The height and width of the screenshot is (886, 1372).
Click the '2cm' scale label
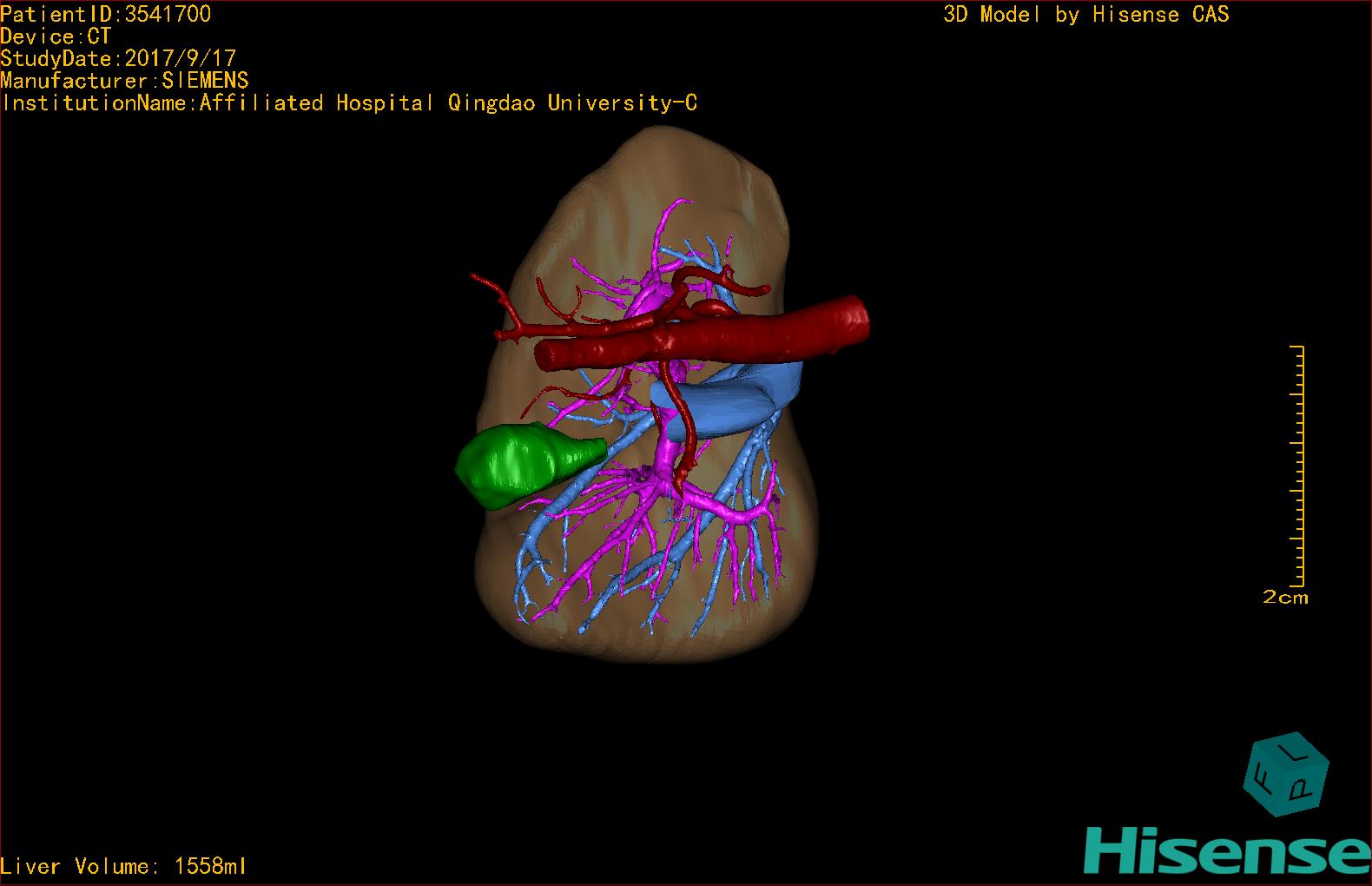1285,598
